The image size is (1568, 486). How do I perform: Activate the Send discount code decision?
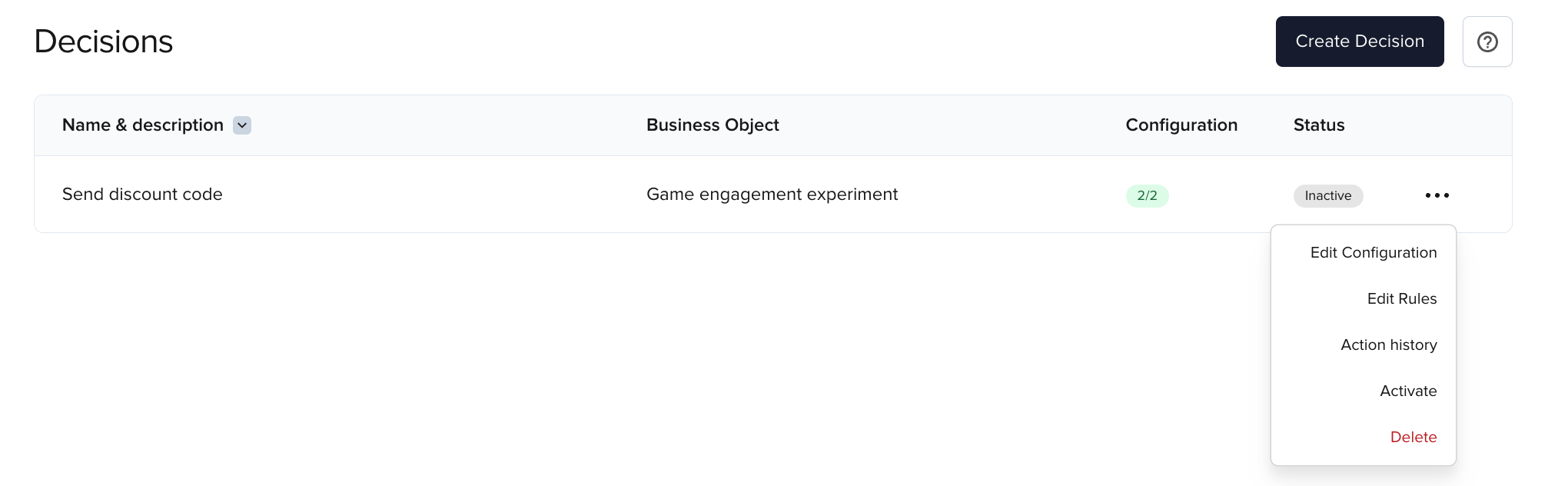[1408, 391]
